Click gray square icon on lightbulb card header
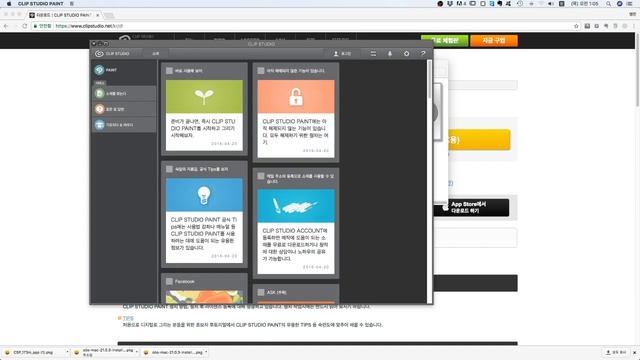This screenshot has width=640, height=360. [169, 169]
